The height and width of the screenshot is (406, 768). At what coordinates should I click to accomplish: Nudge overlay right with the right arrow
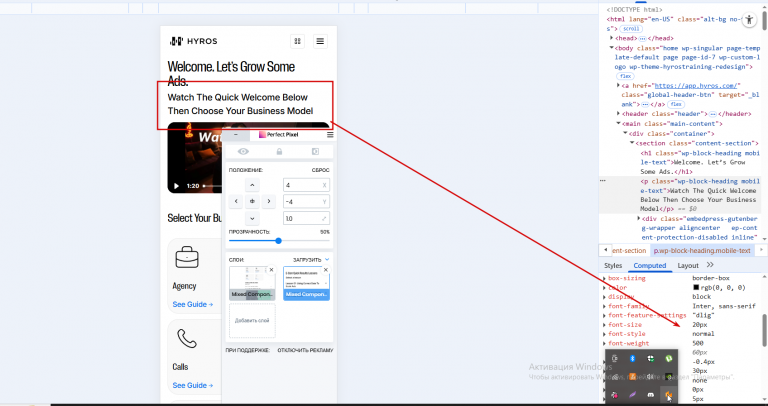[268, 201]
